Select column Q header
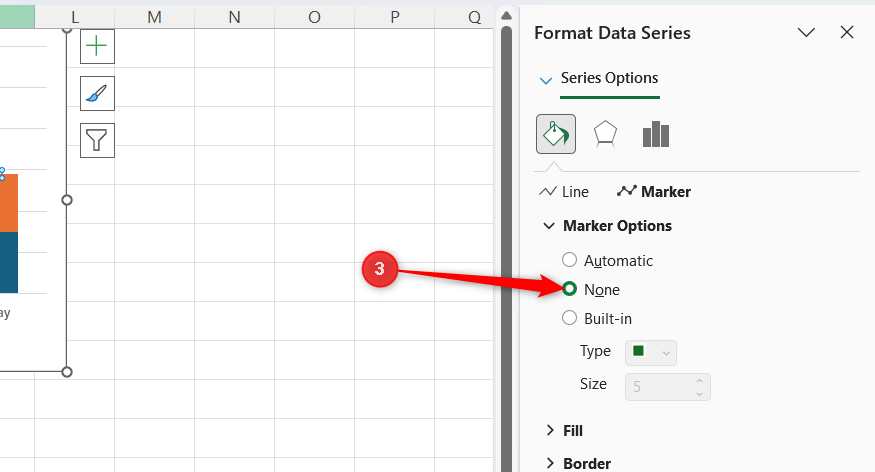 click(466, 17)
